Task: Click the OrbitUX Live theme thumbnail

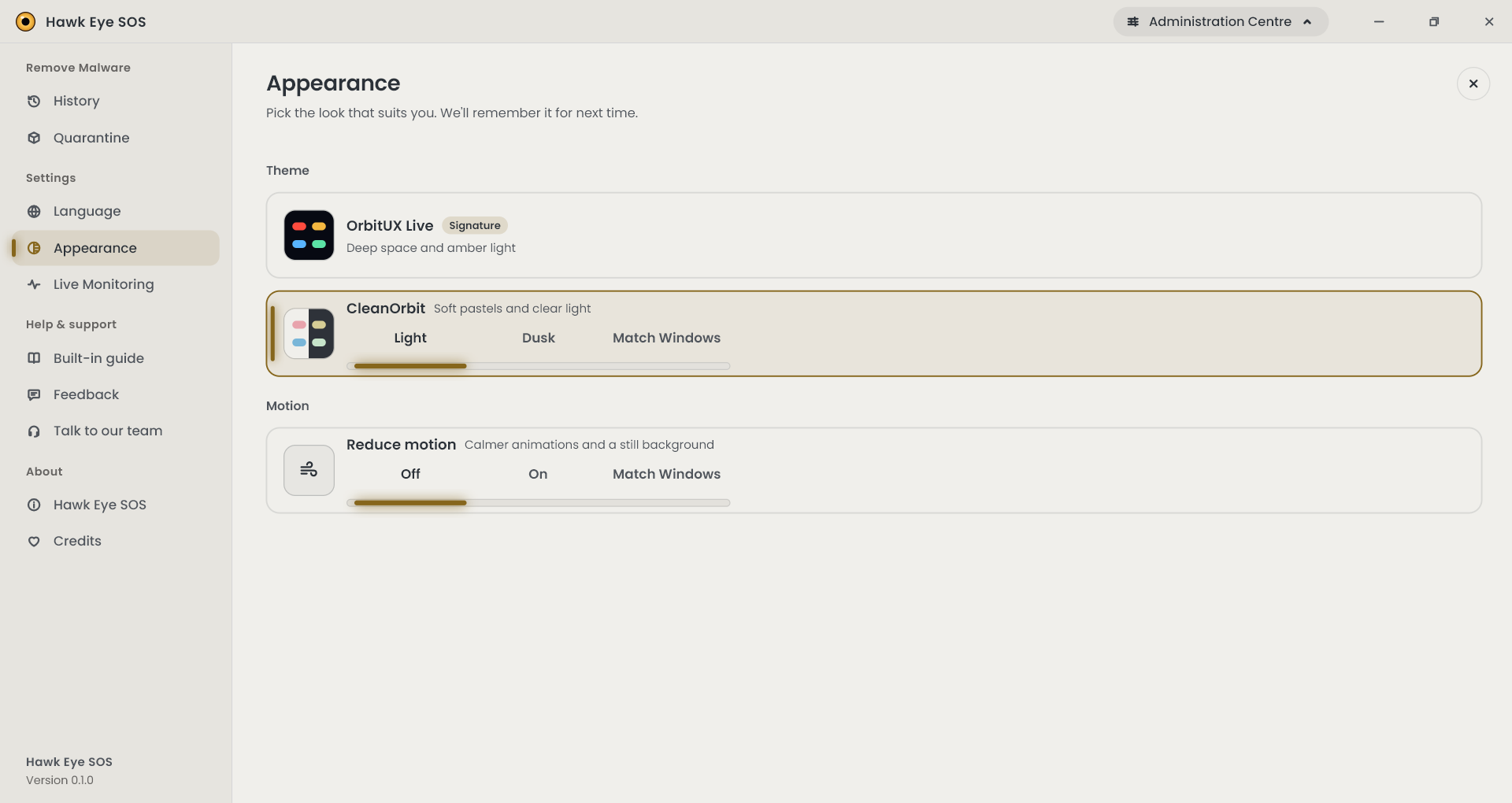Action: (x=309, y=235)
